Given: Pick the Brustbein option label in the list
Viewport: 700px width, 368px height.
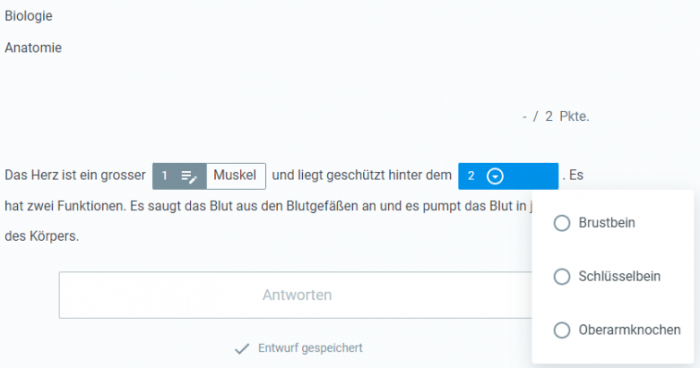Looking at the screenshot, I should coord(607,222).
